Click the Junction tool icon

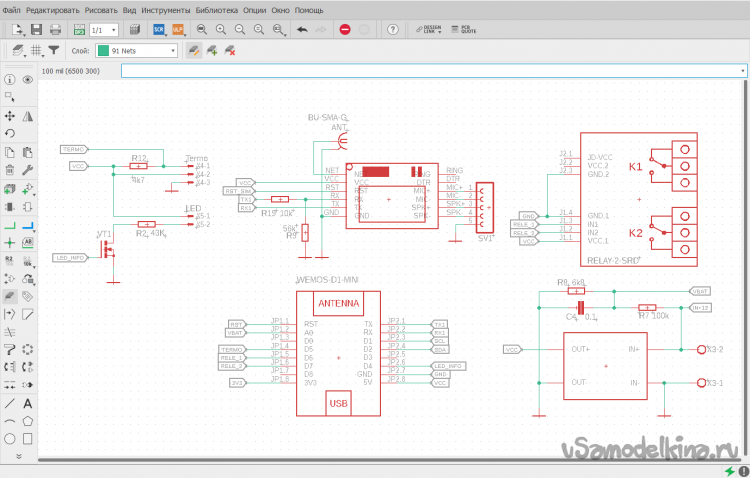click(x=9, y=242)
